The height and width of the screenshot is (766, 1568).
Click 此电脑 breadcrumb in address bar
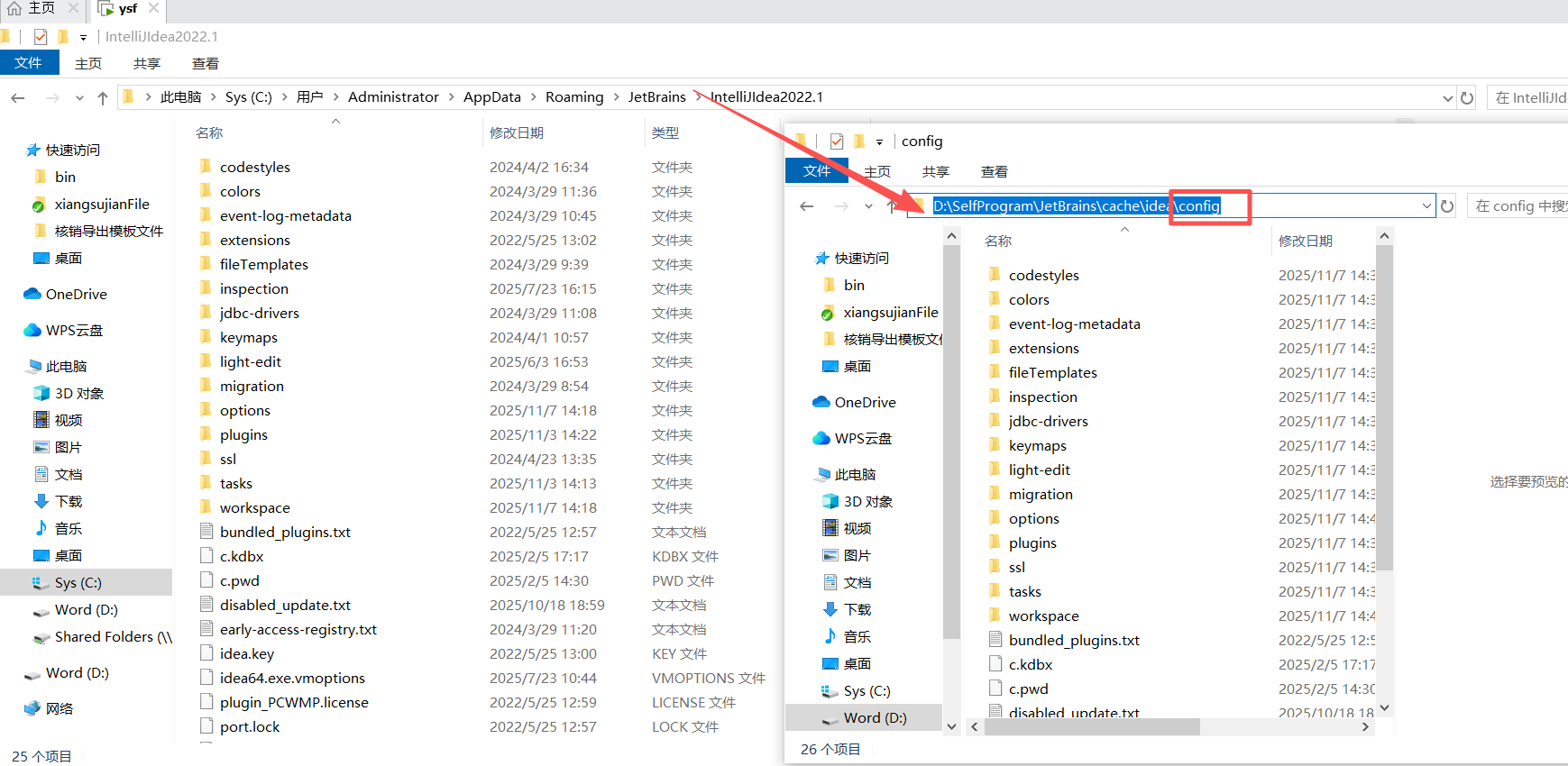point(180,97)
